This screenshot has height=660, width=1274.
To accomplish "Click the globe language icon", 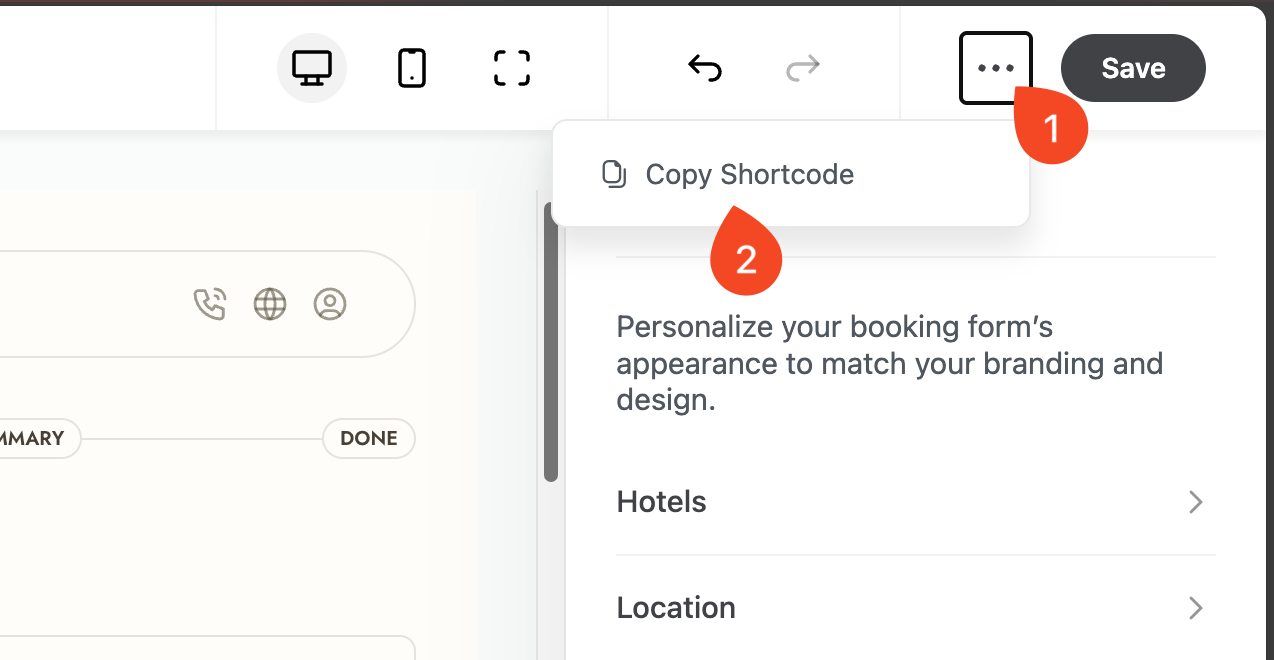I will (x=270, y=304).
